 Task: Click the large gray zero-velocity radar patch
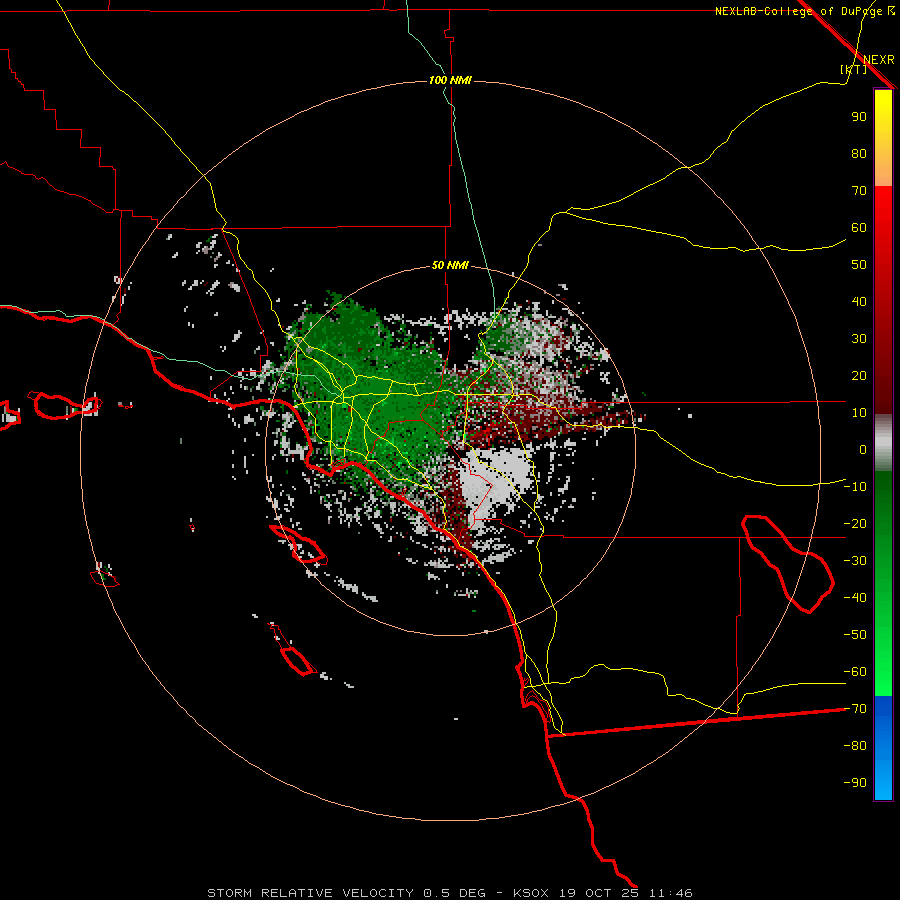[x=495, y=478]
